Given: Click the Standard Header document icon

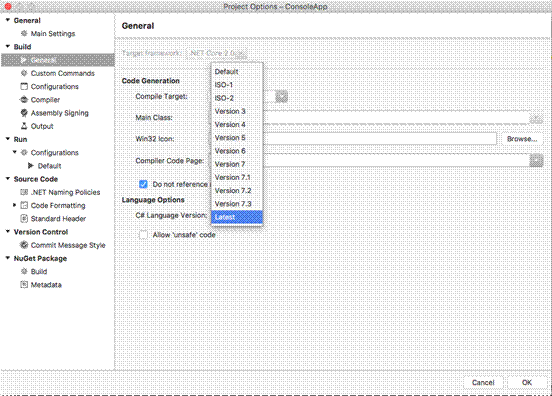Looking at the screenshot, I should point(24,219).
